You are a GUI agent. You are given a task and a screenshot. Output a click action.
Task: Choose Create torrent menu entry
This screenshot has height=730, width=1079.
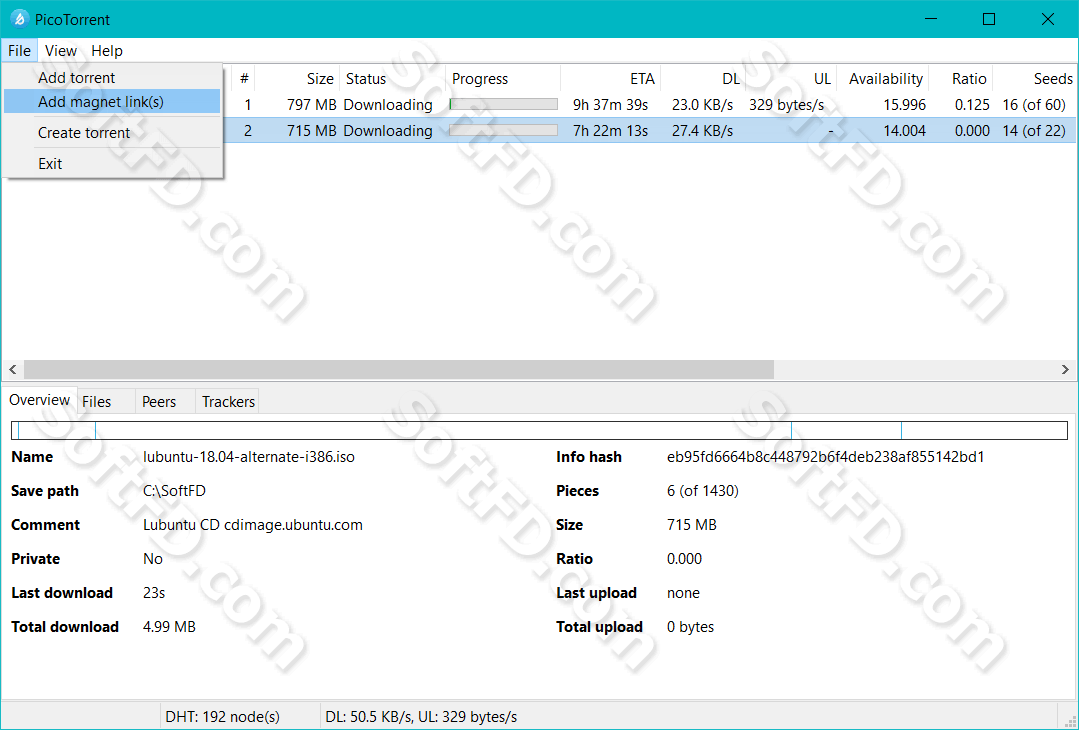coord(112,133)
